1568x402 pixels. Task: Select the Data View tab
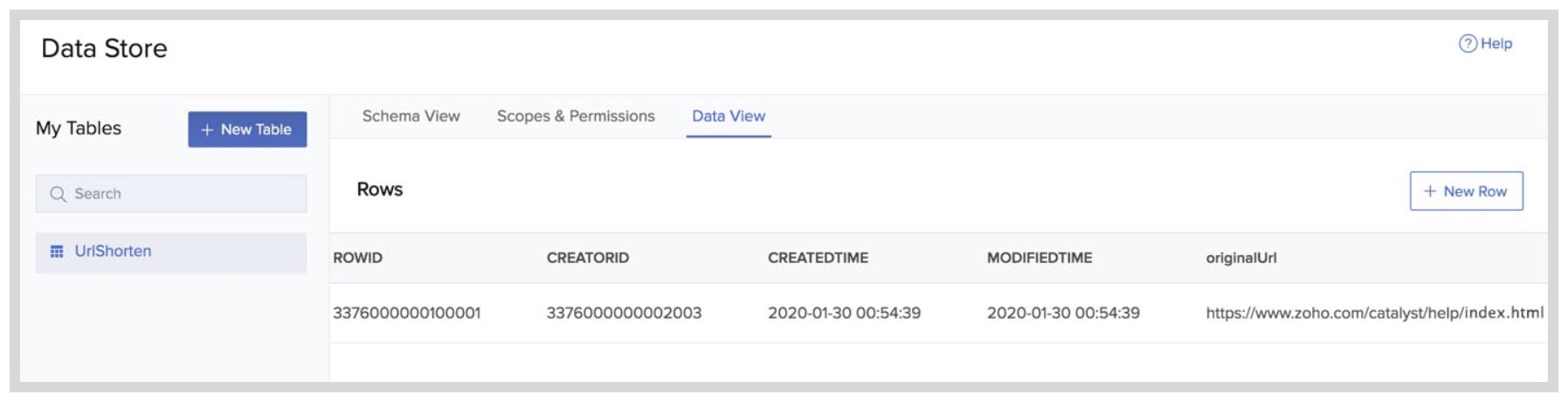click(x=729, y=116)
